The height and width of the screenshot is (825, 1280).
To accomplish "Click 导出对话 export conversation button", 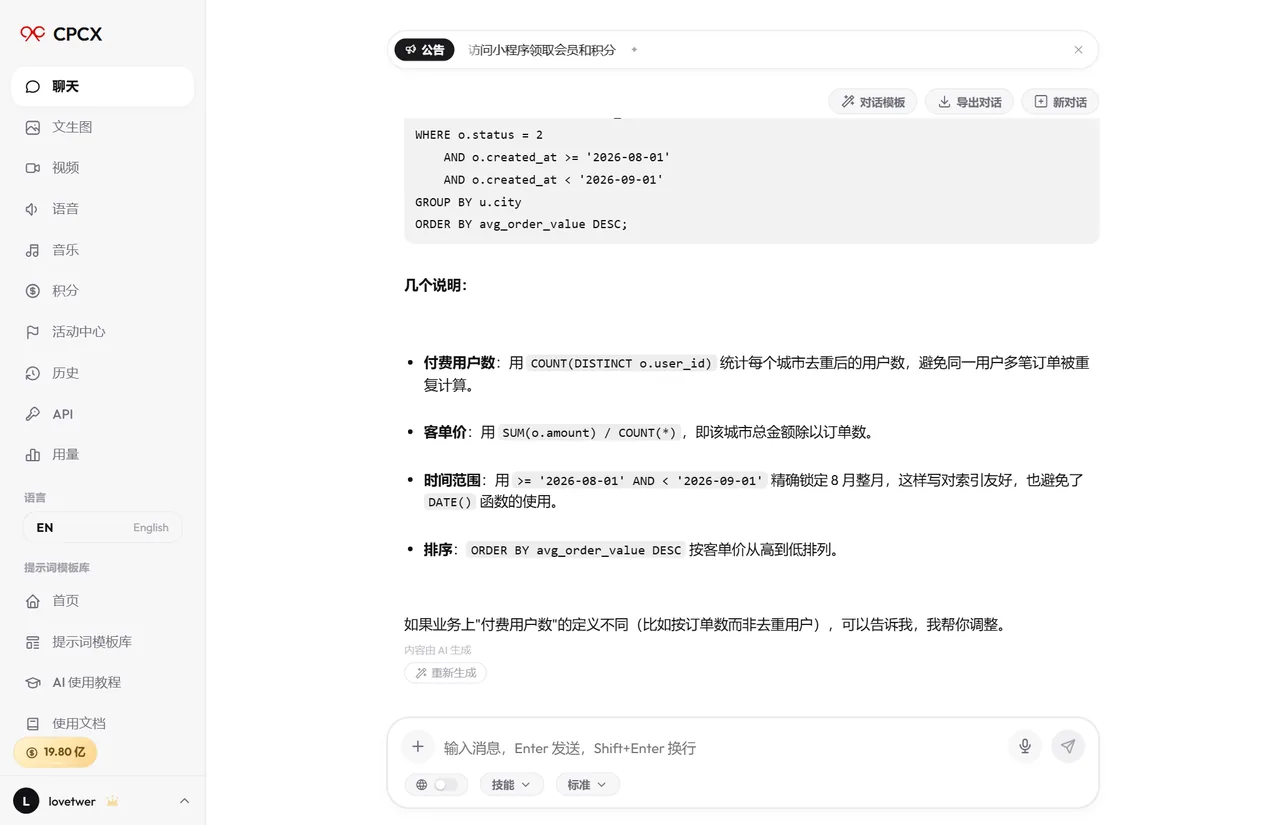I will coord(969,102).
